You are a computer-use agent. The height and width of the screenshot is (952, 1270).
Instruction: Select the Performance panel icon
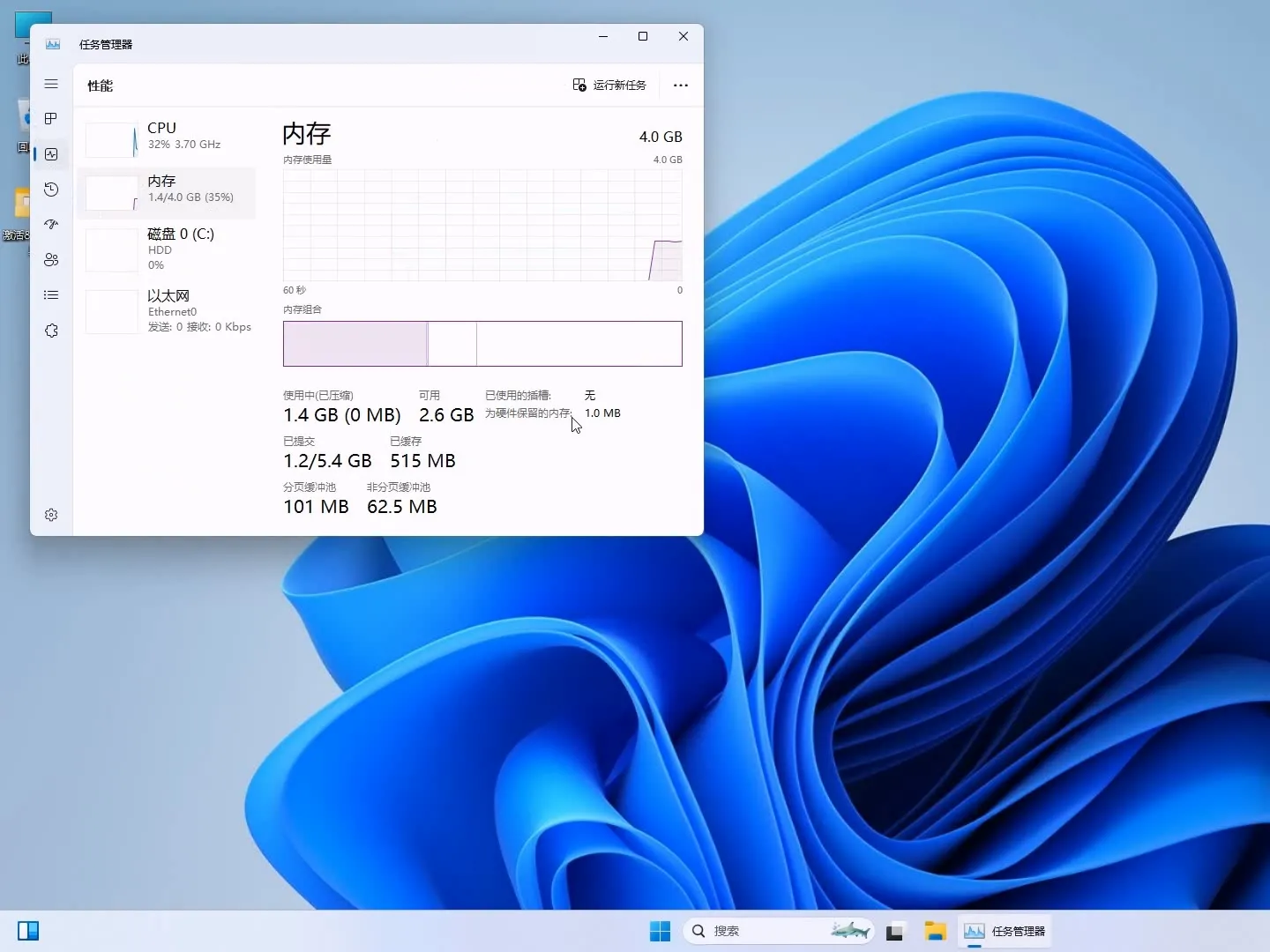pyautogui.click(x=50, y=154)
